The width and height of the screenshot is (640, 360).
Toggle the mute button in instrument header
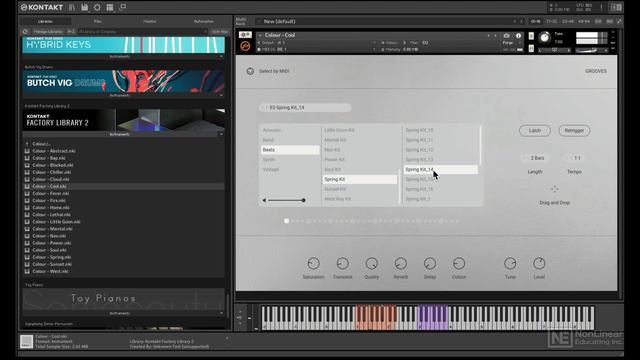tap(531, 49)
